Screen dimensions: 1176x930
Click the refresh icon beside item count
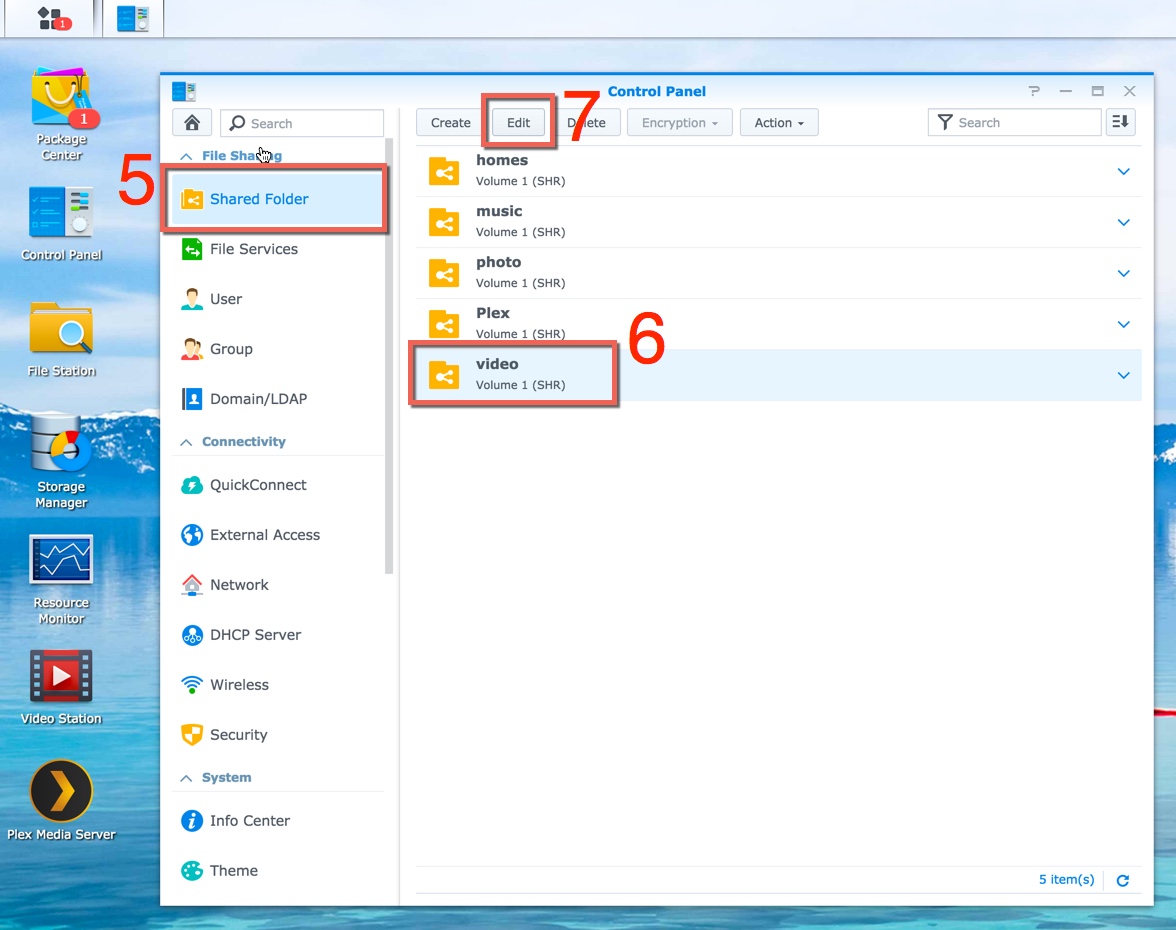pos(1122,880)
